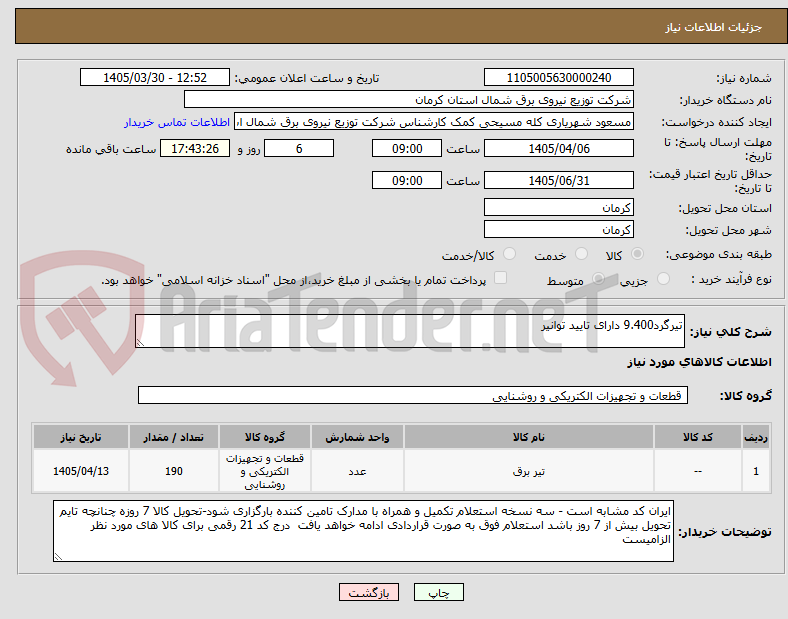Click the توضیحات خریدار text area
Viewport: 788px width, 619px height.
(x=363, y=531)
